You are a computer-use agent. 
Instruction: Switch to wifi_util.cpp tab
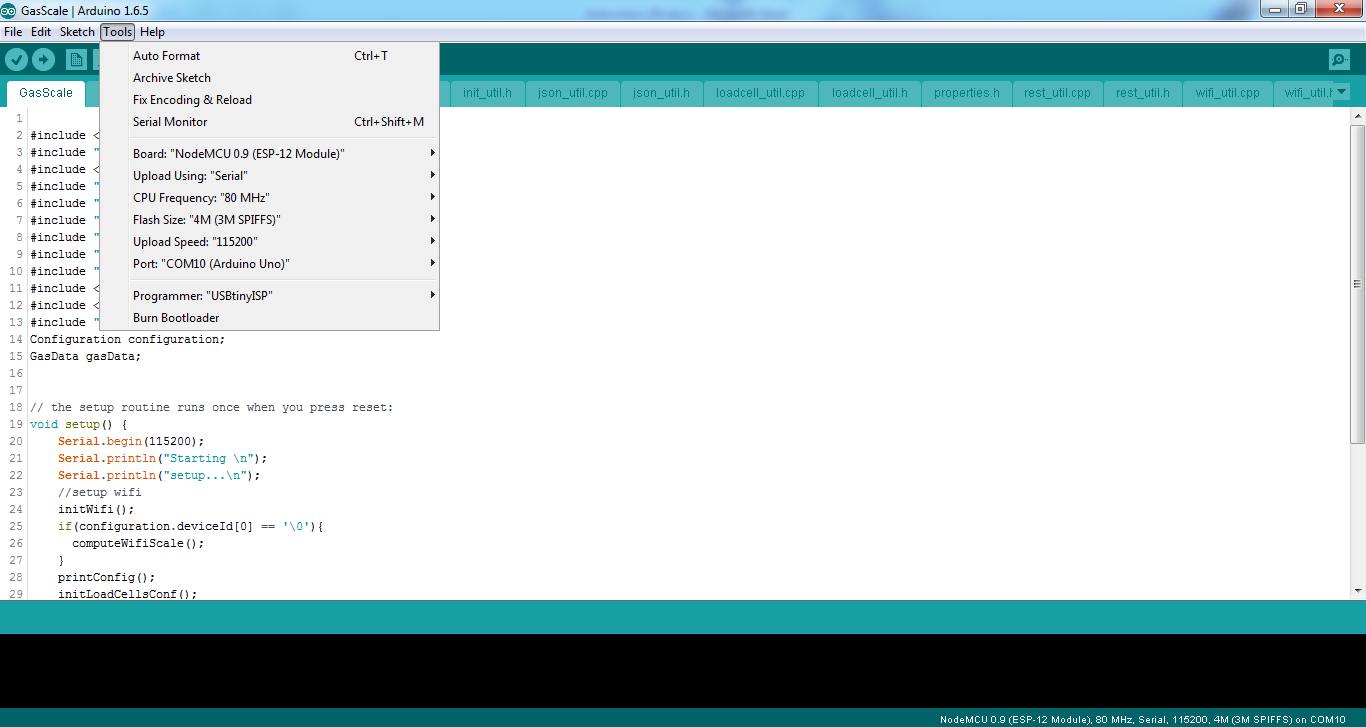(1227, 93)
